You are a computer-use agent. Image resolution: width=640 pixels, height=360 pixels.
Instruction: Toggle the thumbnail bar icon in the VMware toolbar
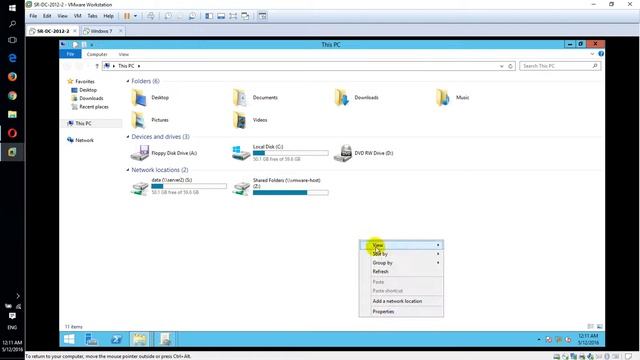point(221,16)
